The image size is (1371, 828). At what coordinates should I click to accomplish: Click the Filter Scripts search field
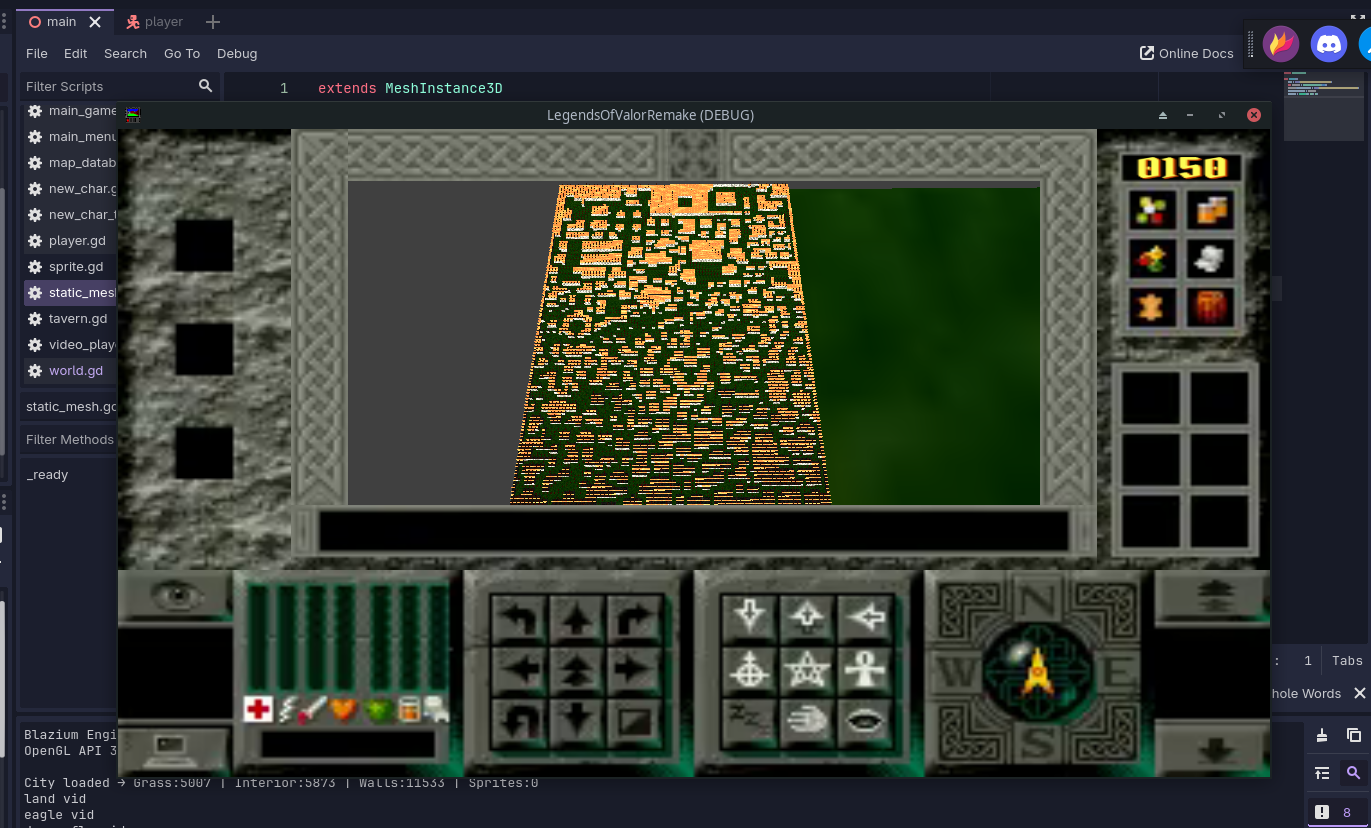pyautogui.click(x=110, y=86)
